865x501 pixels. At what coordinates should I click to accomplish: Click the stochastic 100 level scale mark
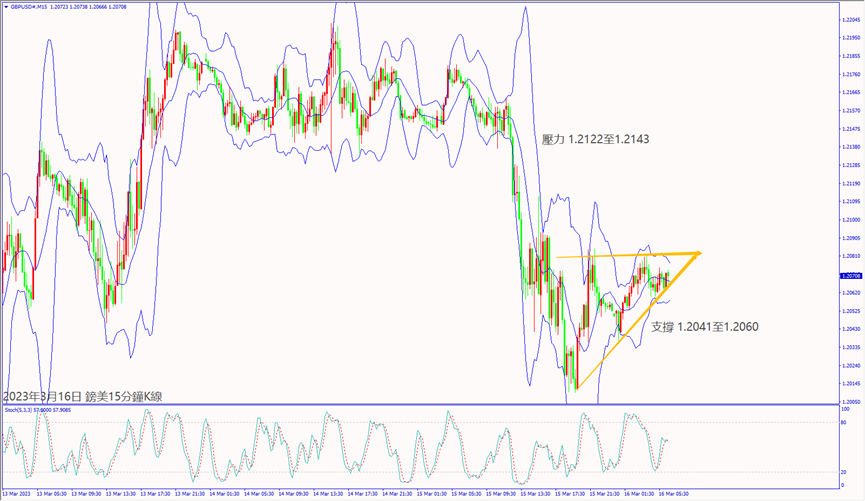click(x=848, y=409)
